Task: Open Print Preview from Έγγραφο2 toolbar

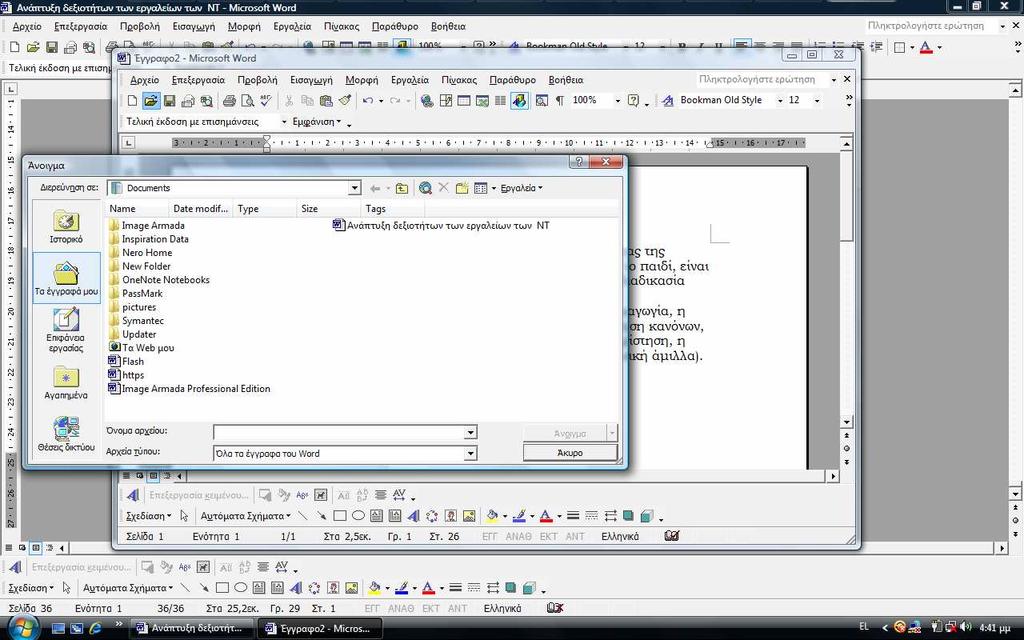Action: point(247,101)
